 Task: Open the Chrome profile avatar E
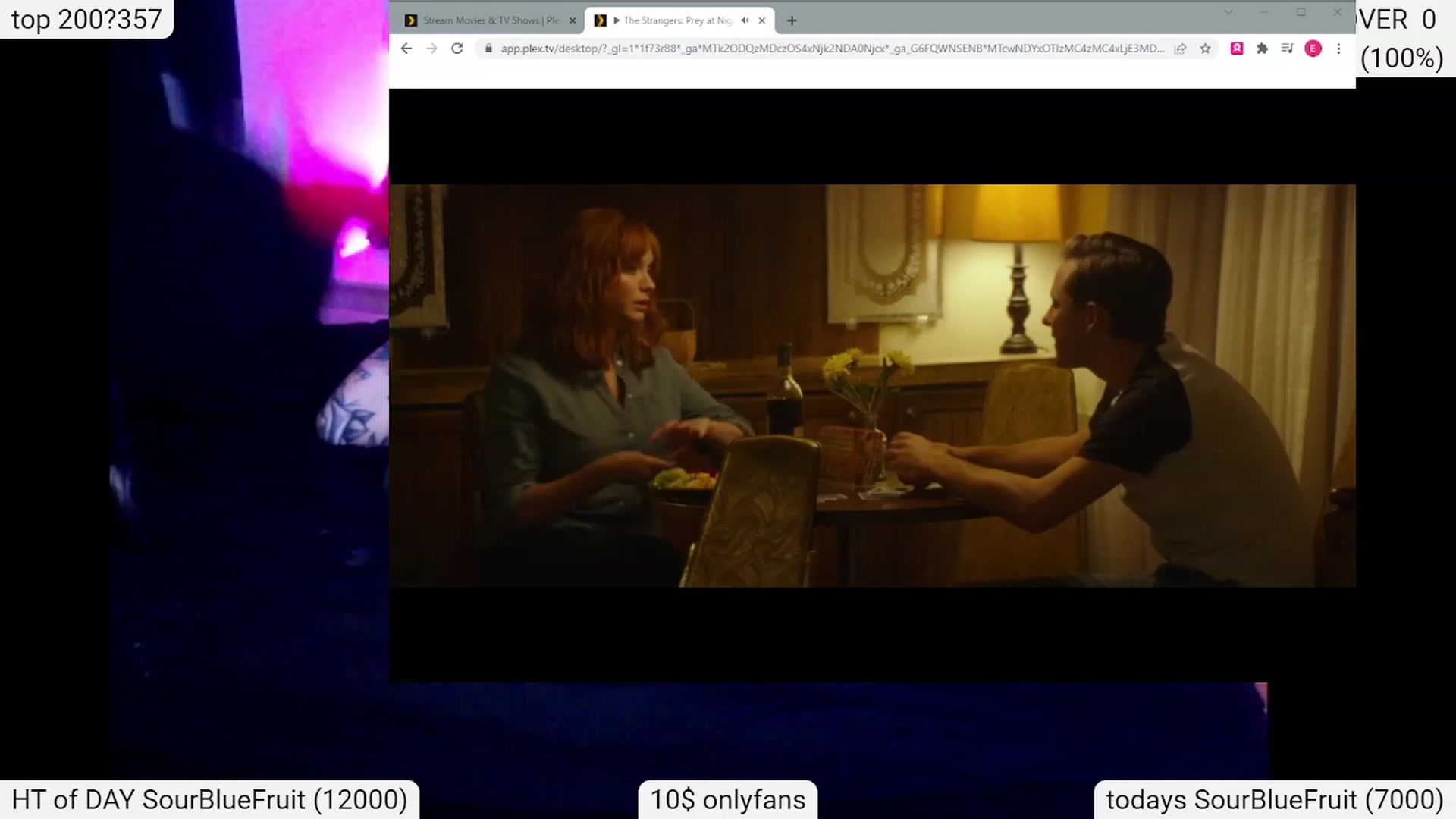pyautogui.click(x=1313, y=49)
